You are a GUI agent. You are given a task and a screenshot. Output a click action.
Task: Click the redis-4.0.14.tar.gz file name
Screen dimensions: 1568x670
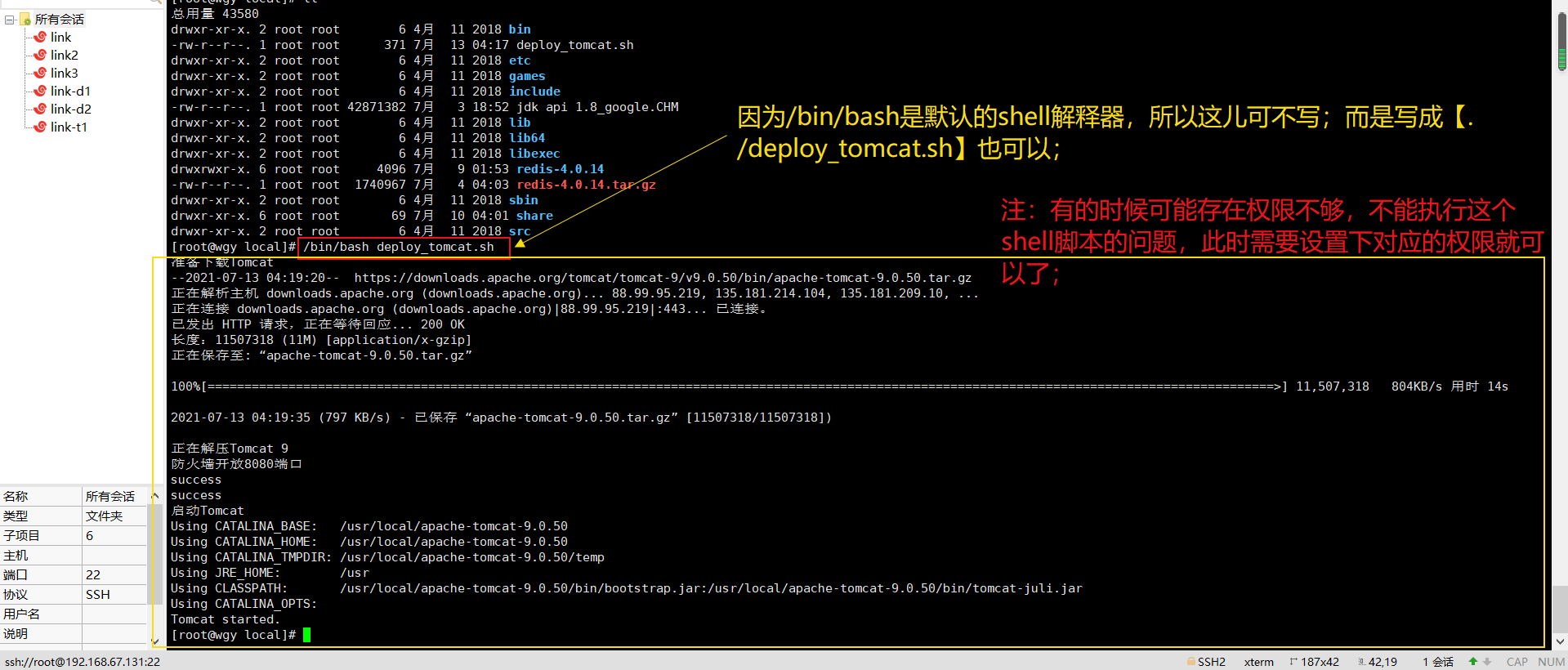[x=586, y=185]
